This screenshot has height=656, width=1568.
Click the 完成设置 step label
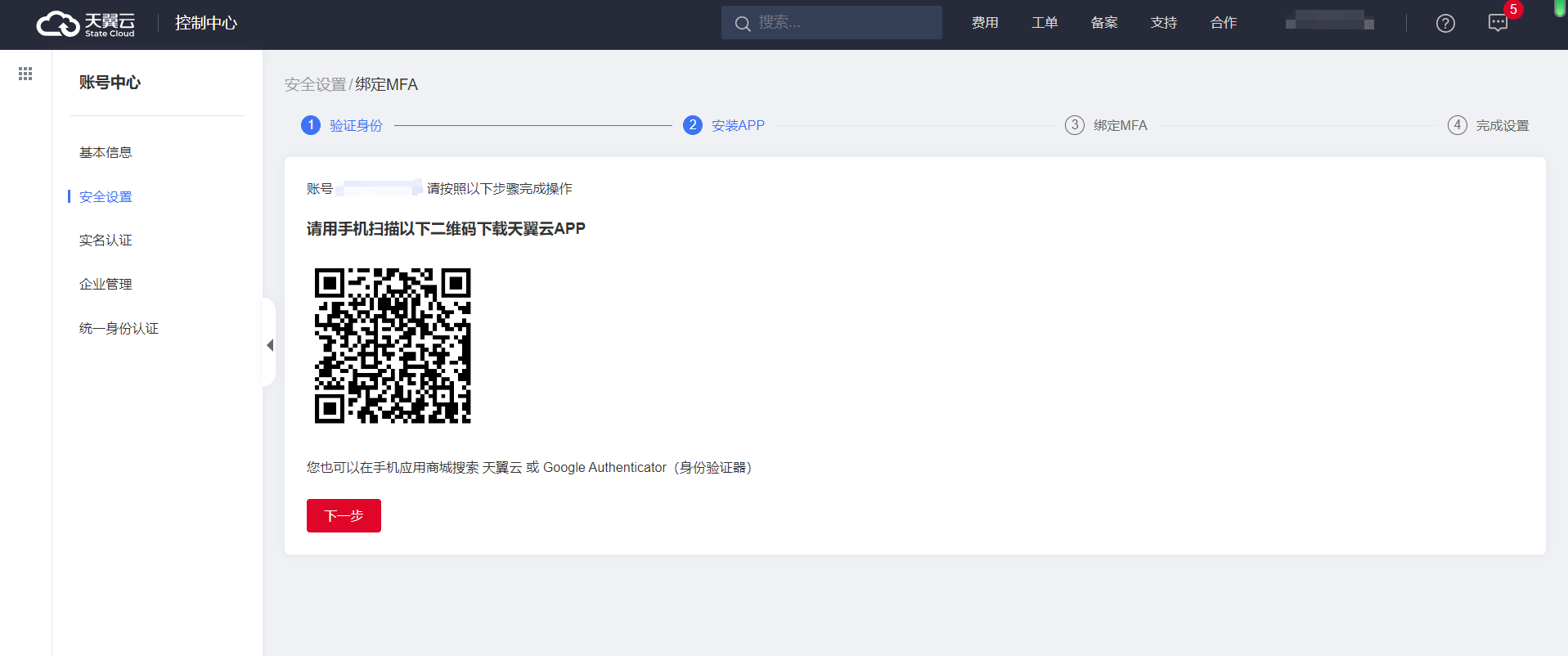coord(1503,125)
